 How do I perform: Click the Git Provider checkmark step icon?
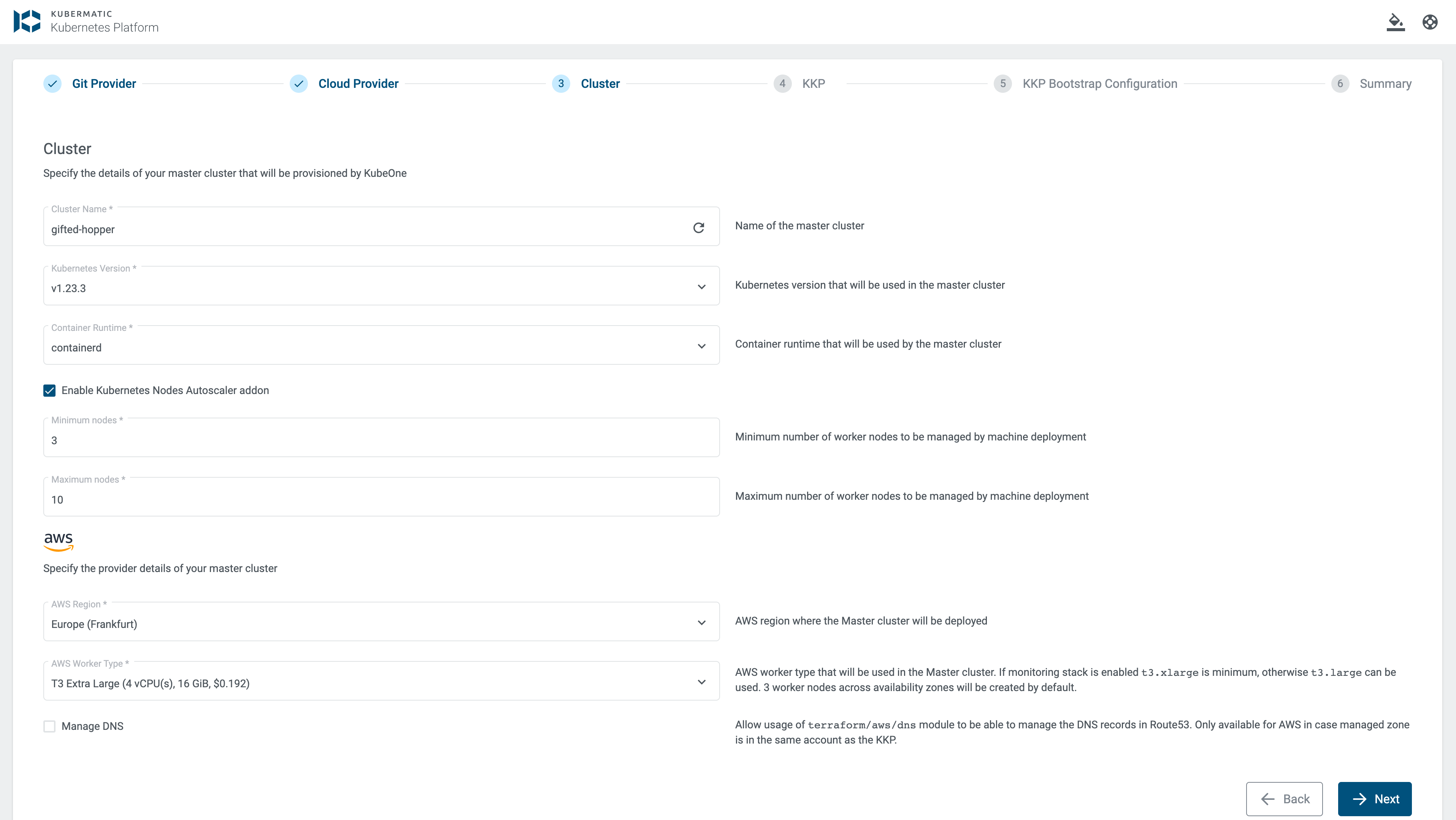pos(52,84)
